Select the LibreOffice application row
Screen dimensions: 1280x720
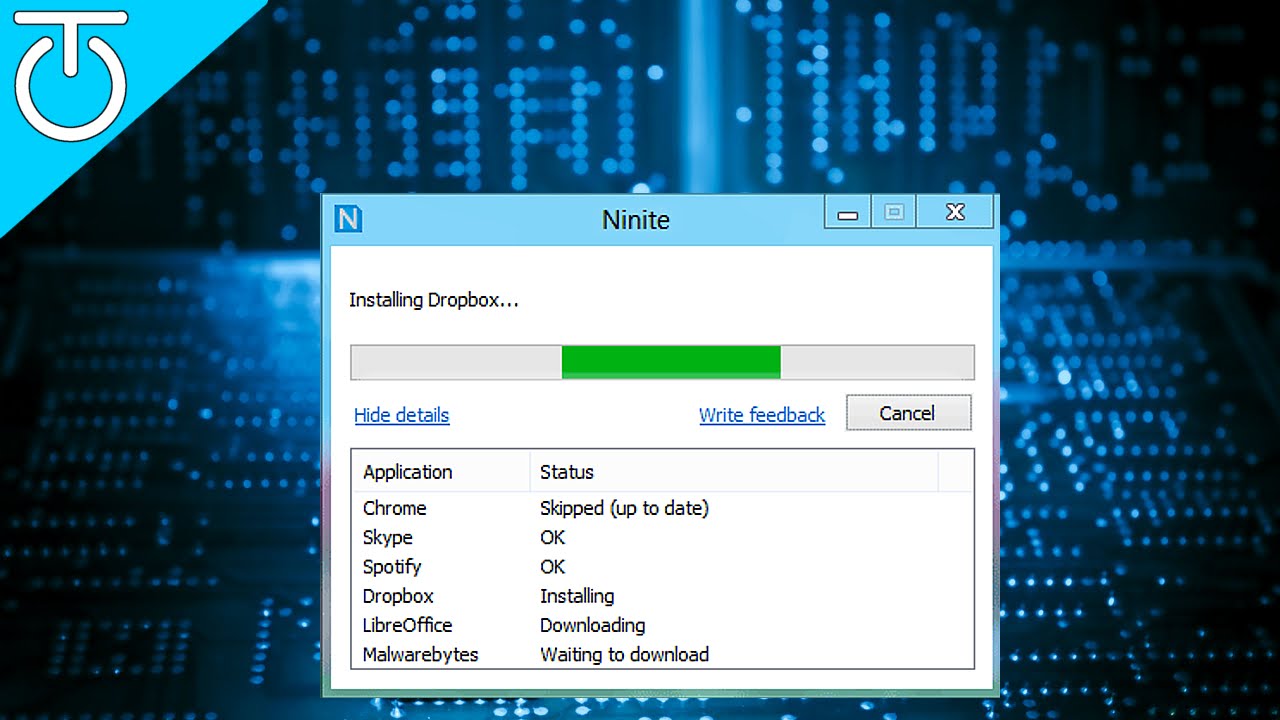point(663,625)
